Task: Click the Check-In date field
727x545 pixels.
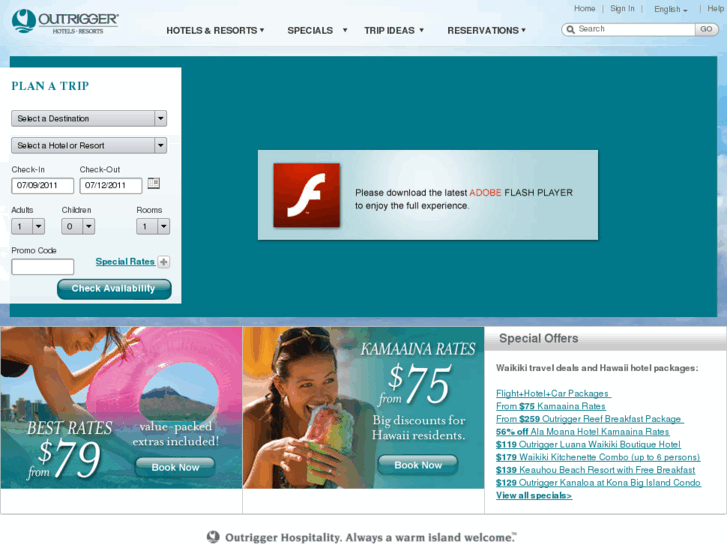Action: [43, 186]
